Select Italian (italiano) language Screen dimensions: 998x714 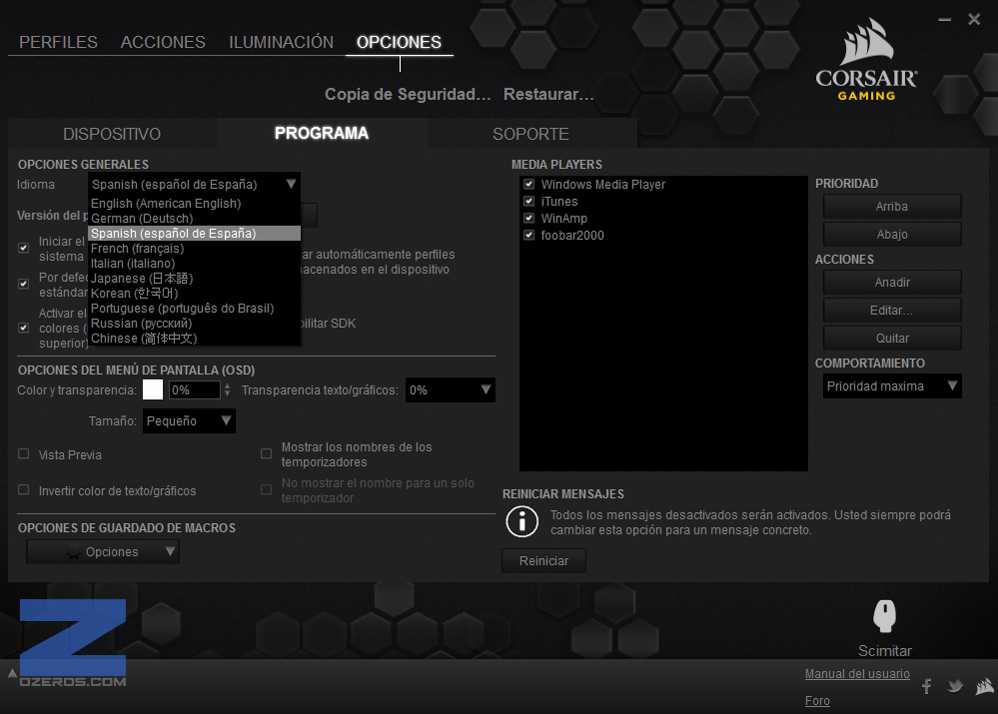pyautogui.click(x=193, y=263)
